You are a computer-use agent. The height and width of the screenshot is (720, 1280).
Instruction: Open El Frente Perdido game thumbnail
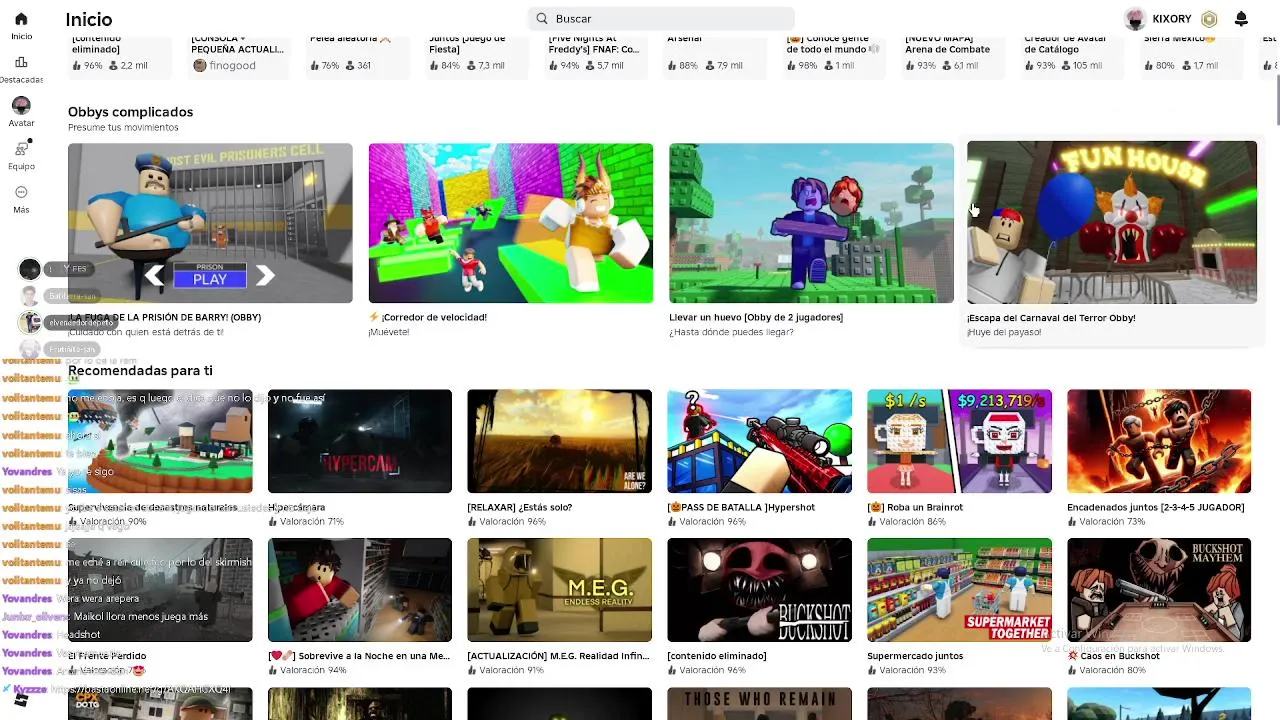[x=160, y=590]
